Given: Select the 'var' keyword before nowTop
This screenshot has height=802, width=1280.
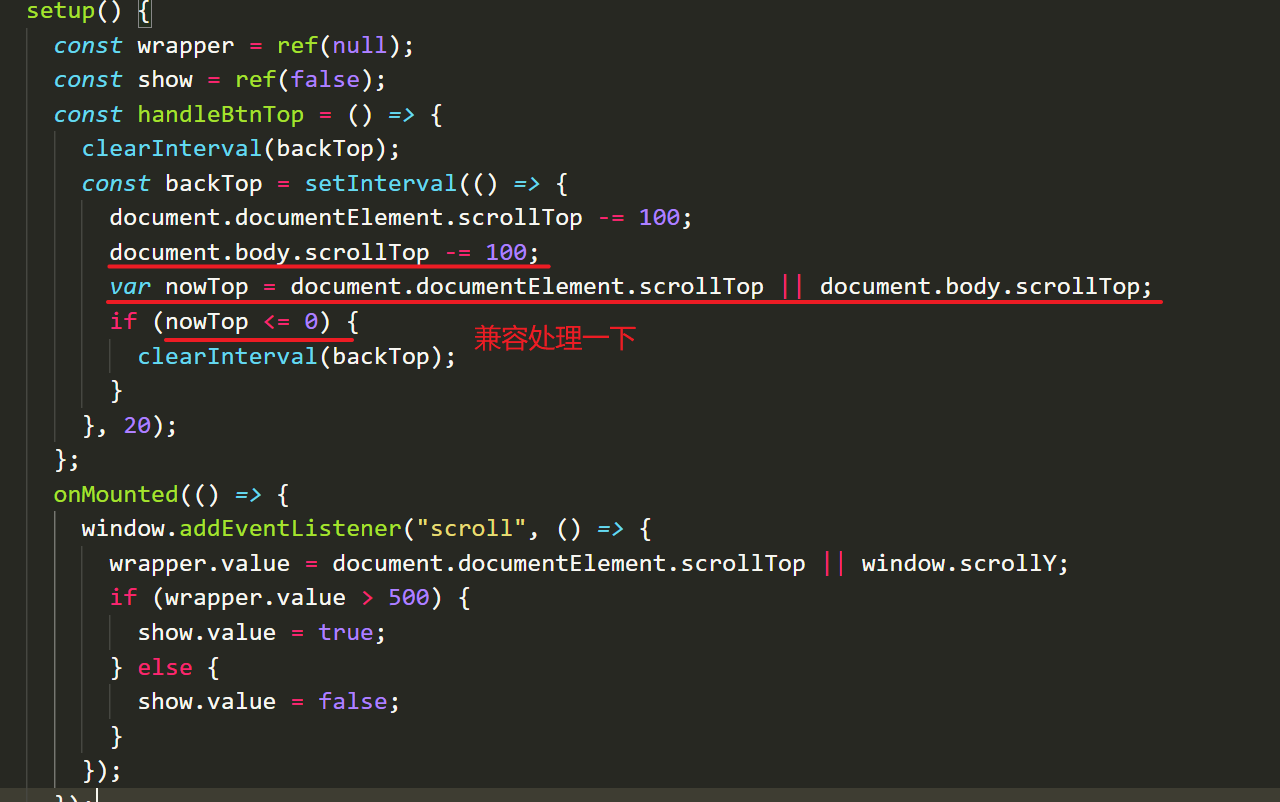Looking at the screenshot, I should tap(130, 287).
